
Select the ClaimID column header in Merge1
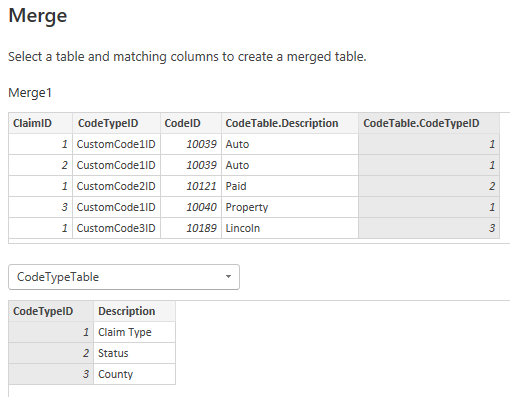pos(40,123)
